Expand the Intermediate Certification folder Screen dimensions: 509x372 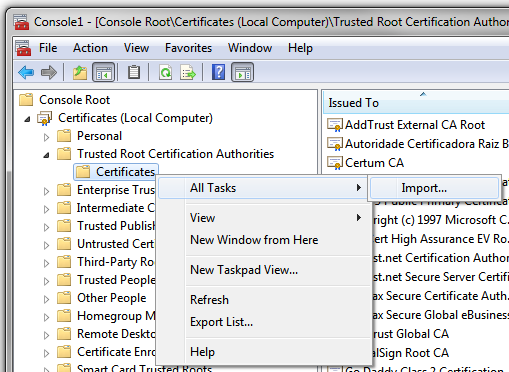pyautogui.click(x=47, y=209)
